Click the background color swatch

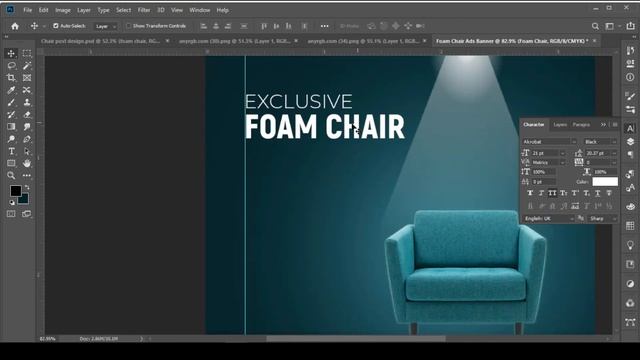click(24, 200)
